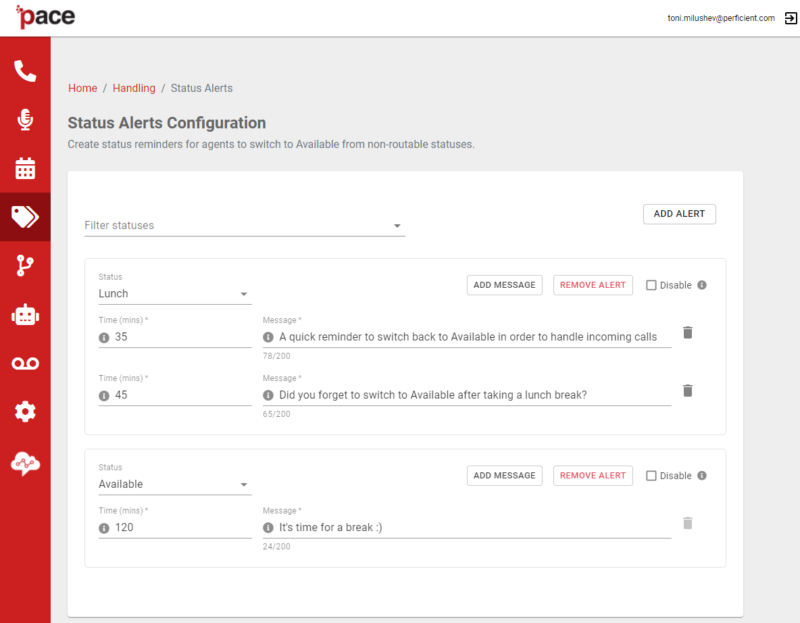800x623 pixels.
Task: Select the microphone recordings icon in sidebar
Action: coord(25,118)
